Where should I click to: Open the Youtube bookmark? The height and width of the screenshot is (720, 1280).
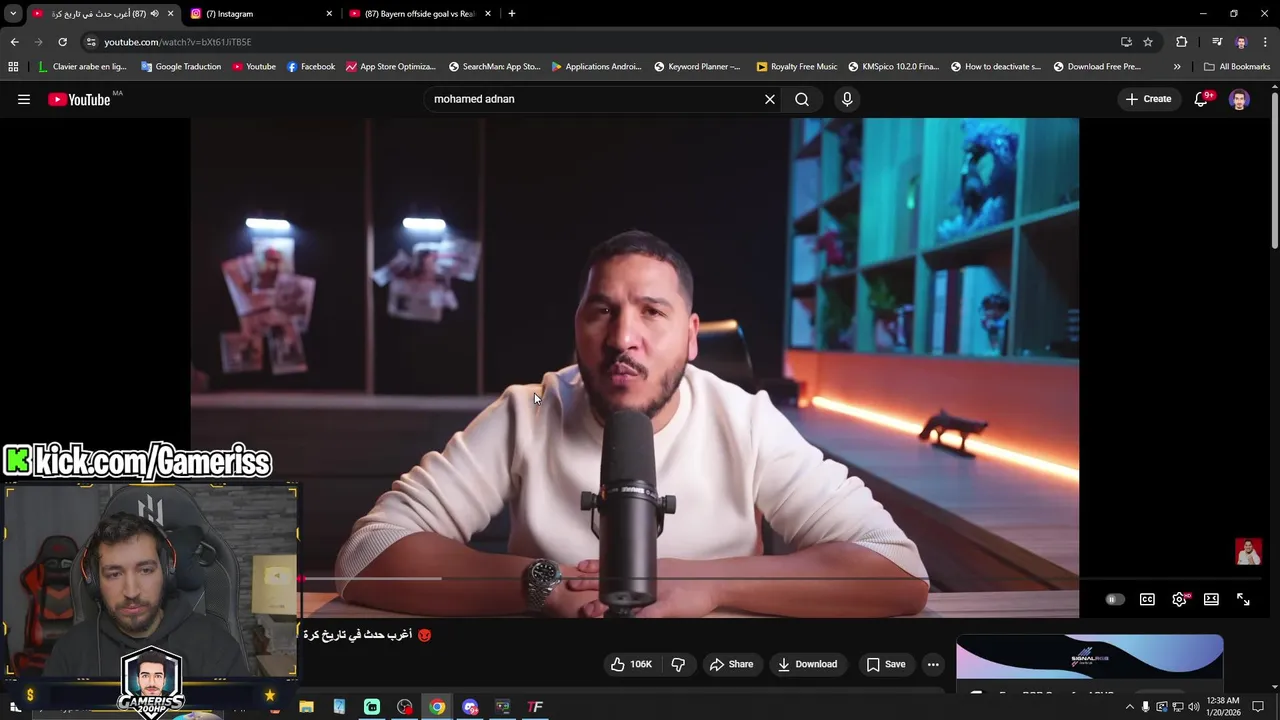click(254, 67)
